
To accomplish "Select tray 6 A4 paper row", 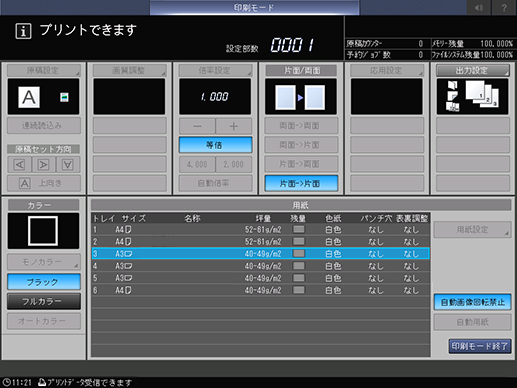I will 261,290.
